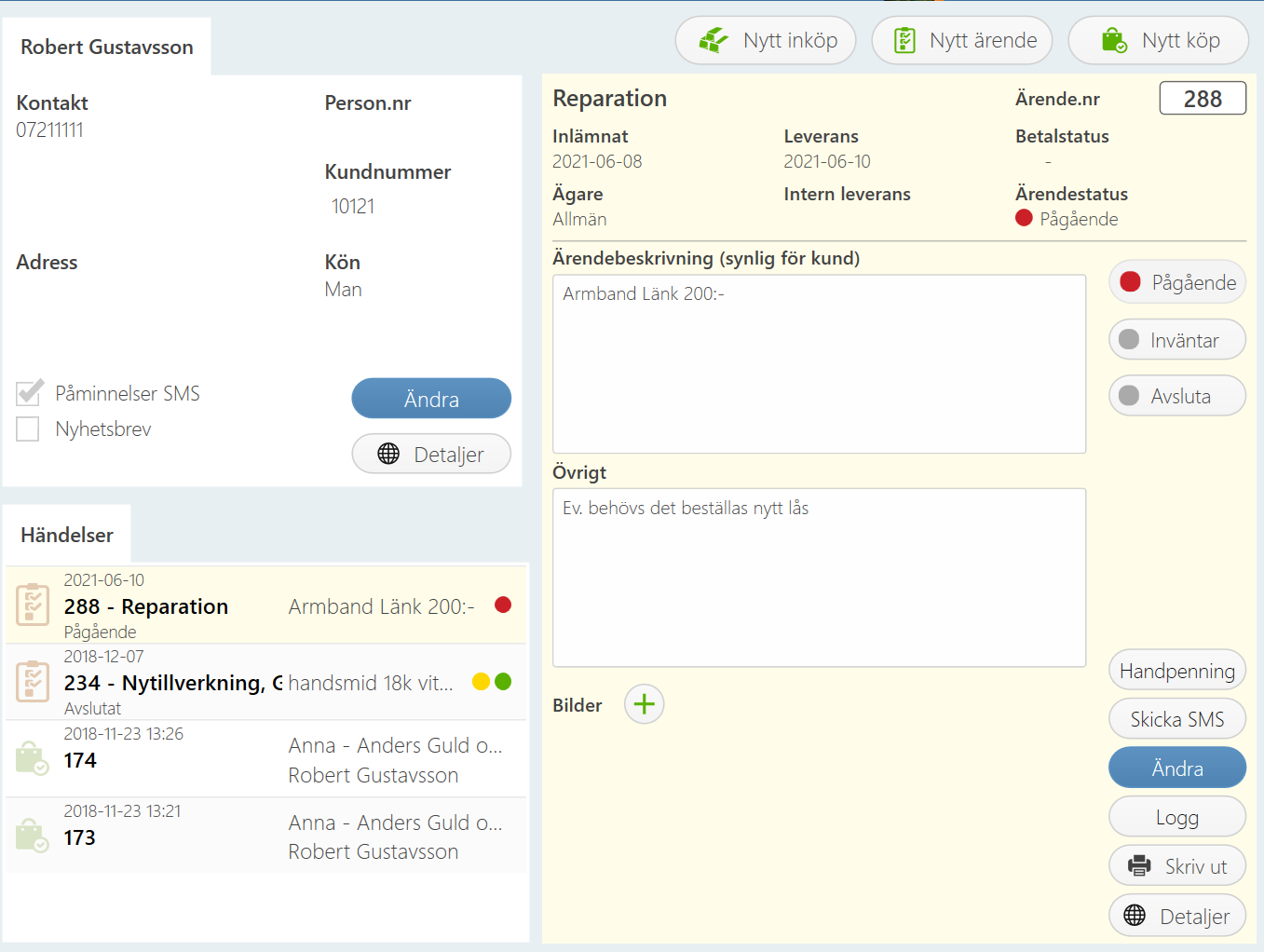Image resolution: width=1264 pixels, height=952 pixels.
Task: Click the Övrigt text box
Action: 820,578
